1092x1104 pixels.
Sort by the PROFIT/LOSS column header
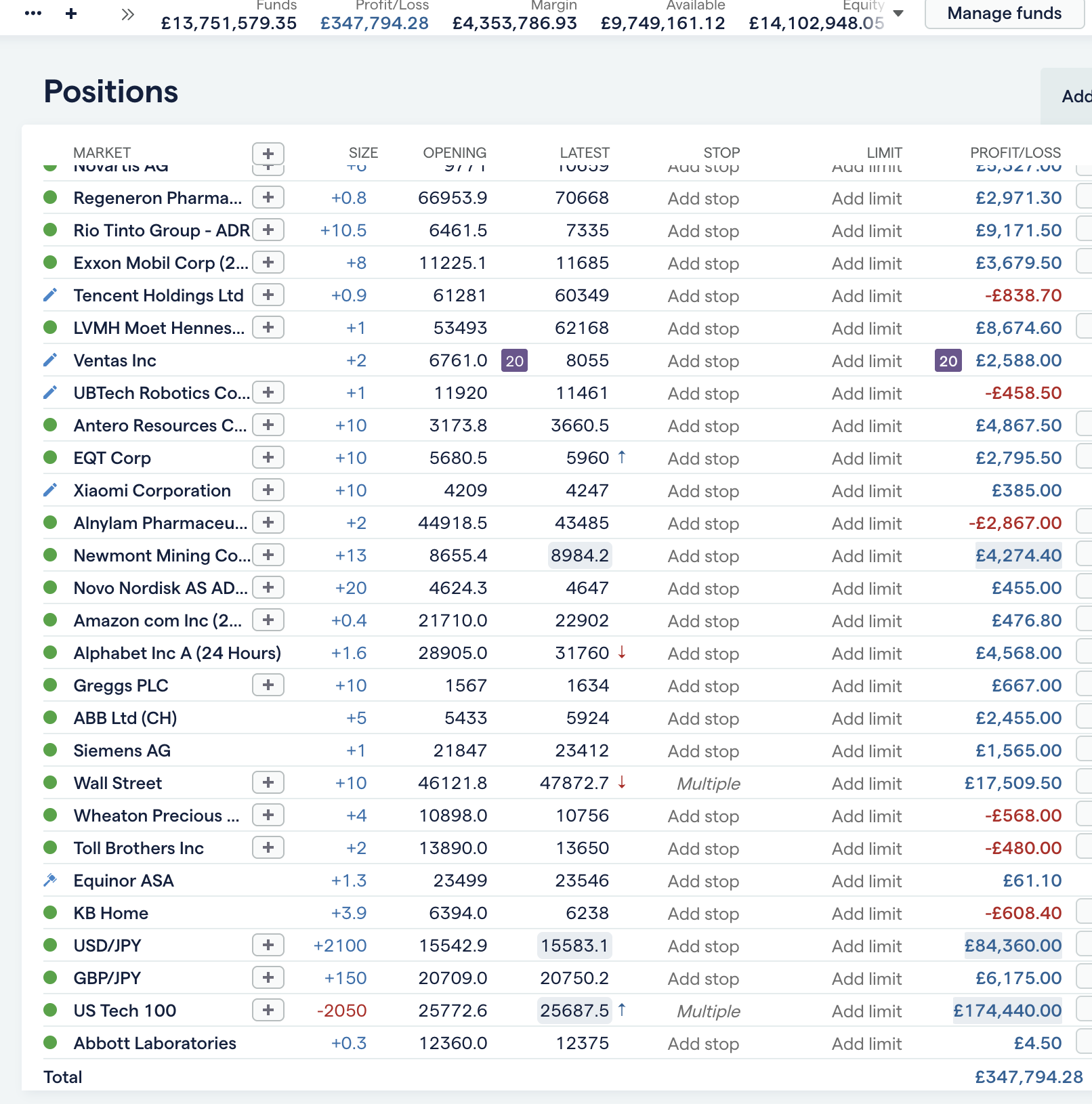(x=1015, y=153)
